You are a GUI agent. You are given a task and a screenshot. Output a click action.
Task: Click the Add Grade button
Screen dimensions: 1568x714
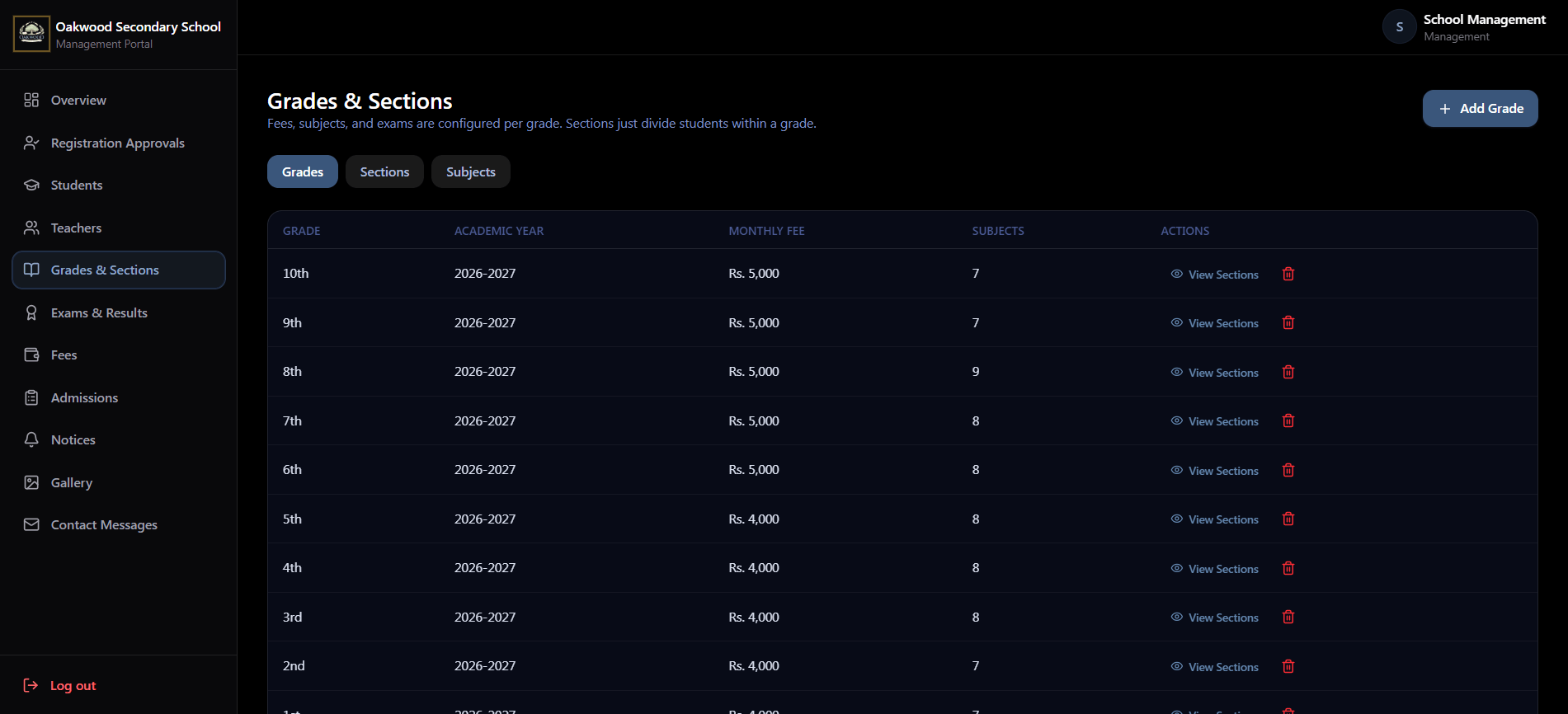(1480, 108)
